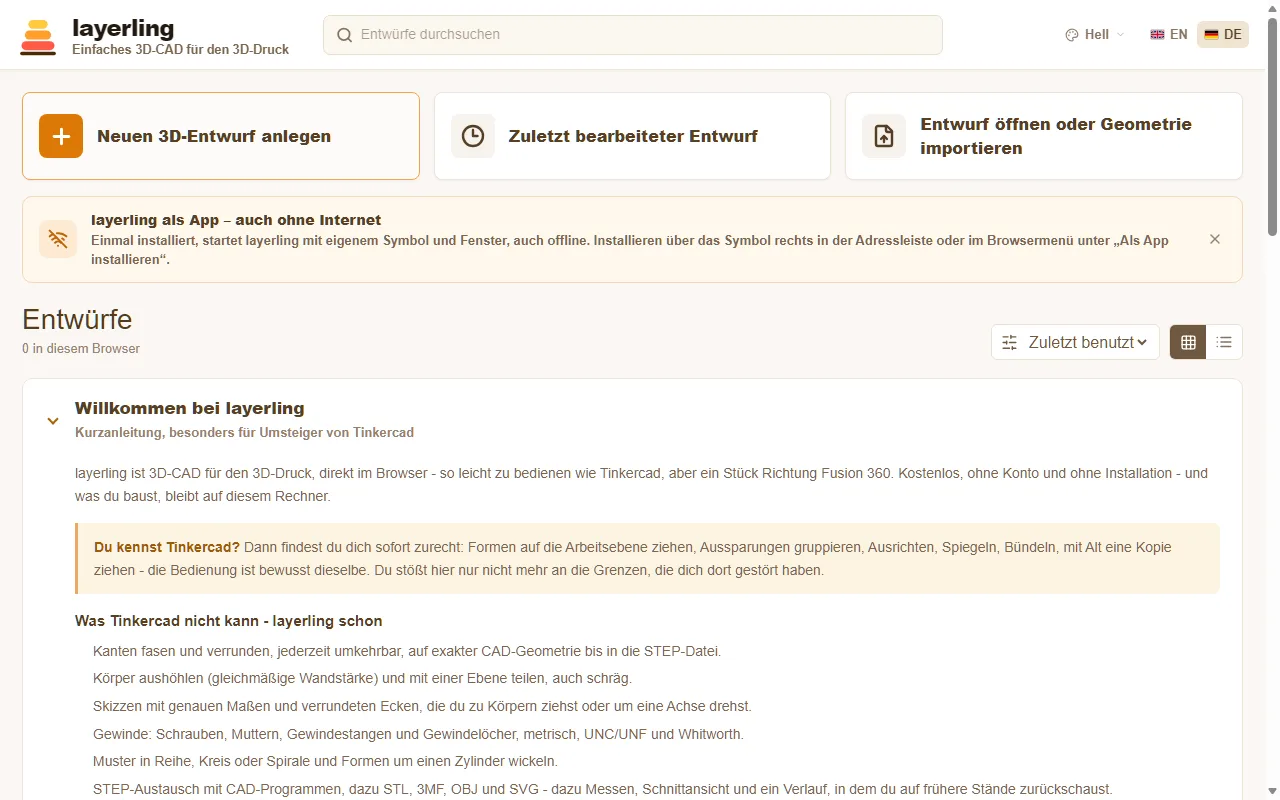Click the orange plus icon for new design
This screenshot has height=800, width=1280.
click(x=61, y=136)
